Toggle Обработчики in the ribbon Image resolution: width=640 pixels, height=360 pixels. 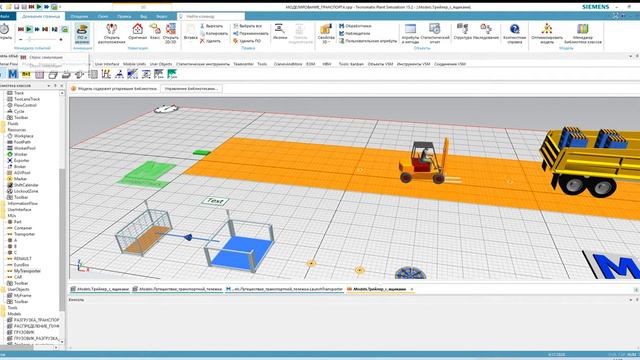click(x=354, y=26)
